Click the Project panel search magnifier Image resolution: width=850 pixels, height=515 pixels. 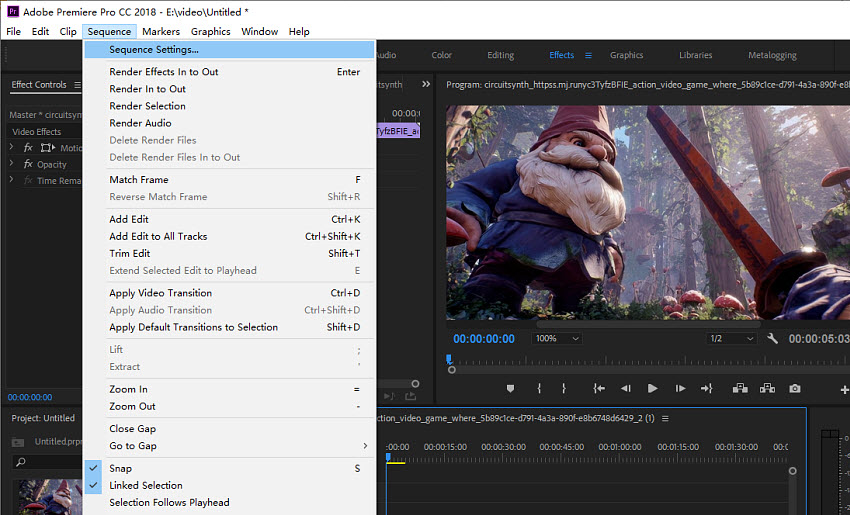click(x=21, y=462)
